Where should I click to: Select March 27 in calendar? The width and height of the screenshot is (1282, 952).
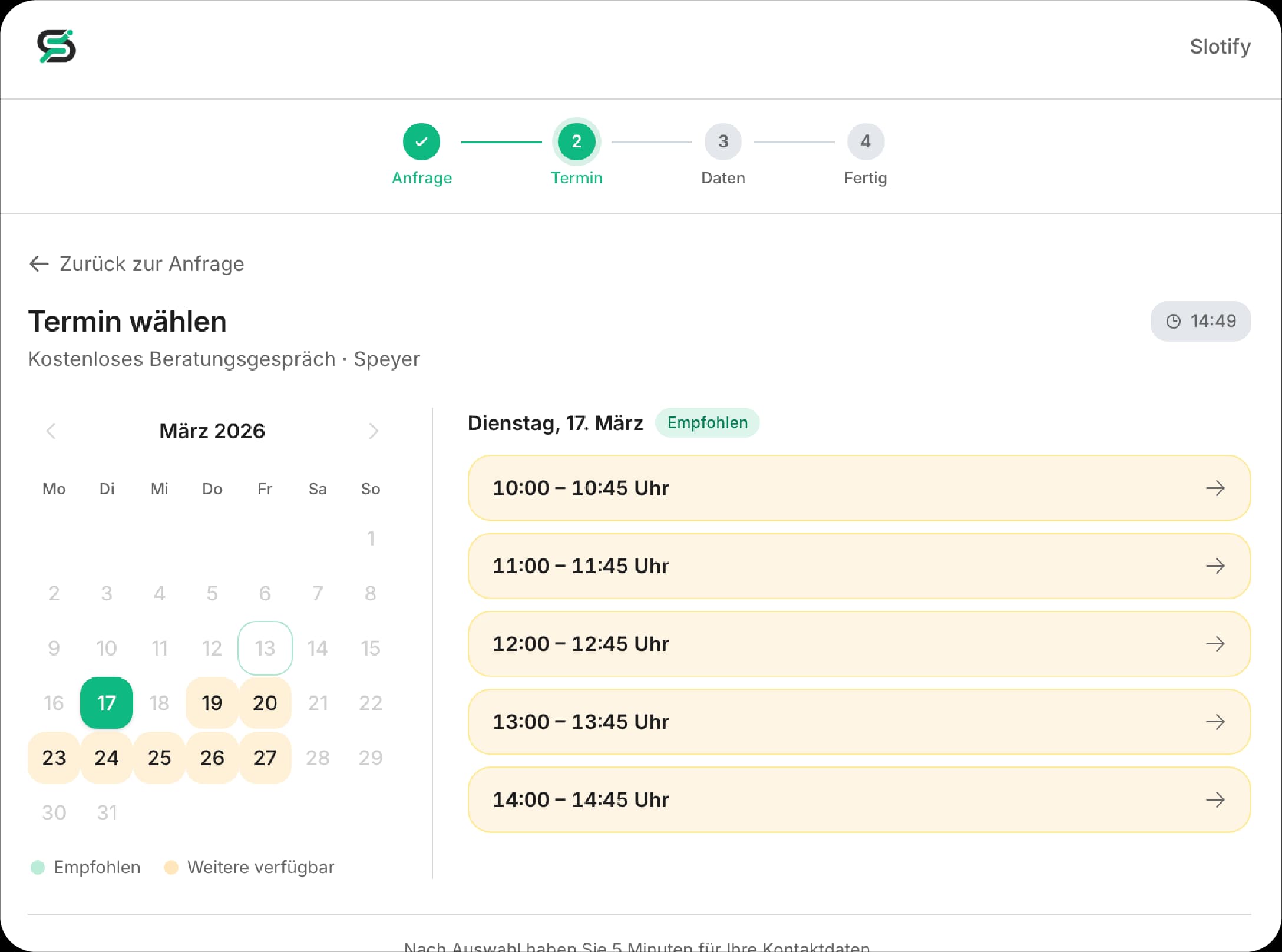click(265, 758)
